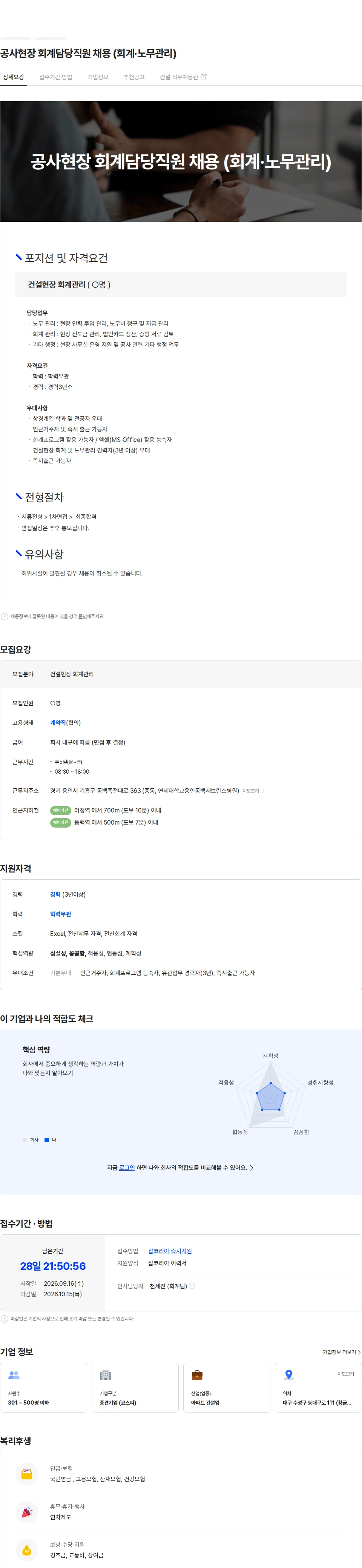The height and width of the screenshot is (1568, 362).
Task: Click the job posting banner image
Action: (181, 161)
